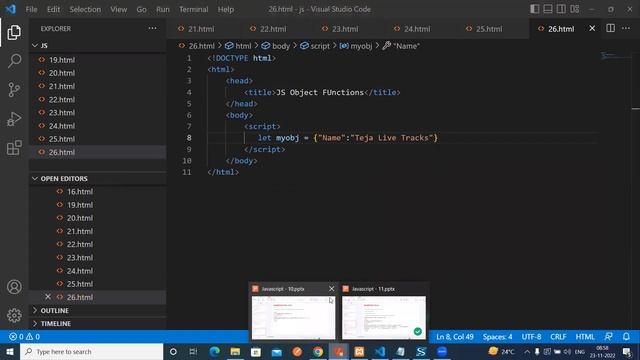
Task: Open notifications bell in status bar
Action: click(626, 337)
